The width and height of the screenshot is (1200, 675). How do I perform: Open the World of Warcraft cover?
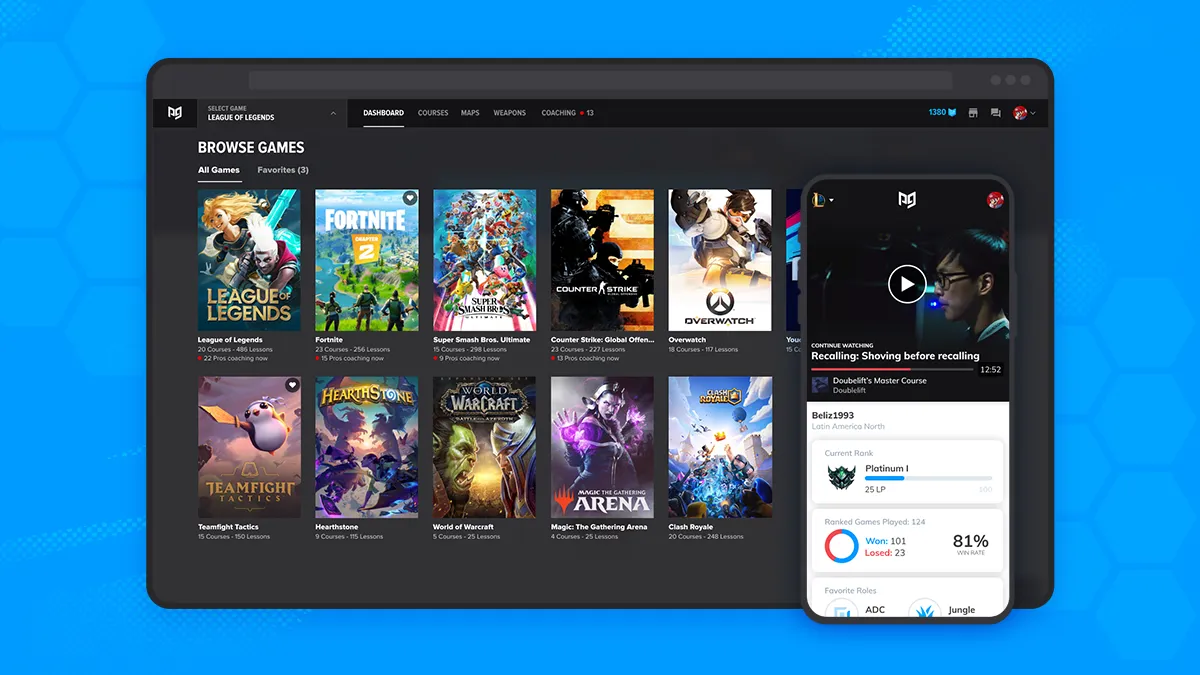pyautogui.click(x=484, y=447)
